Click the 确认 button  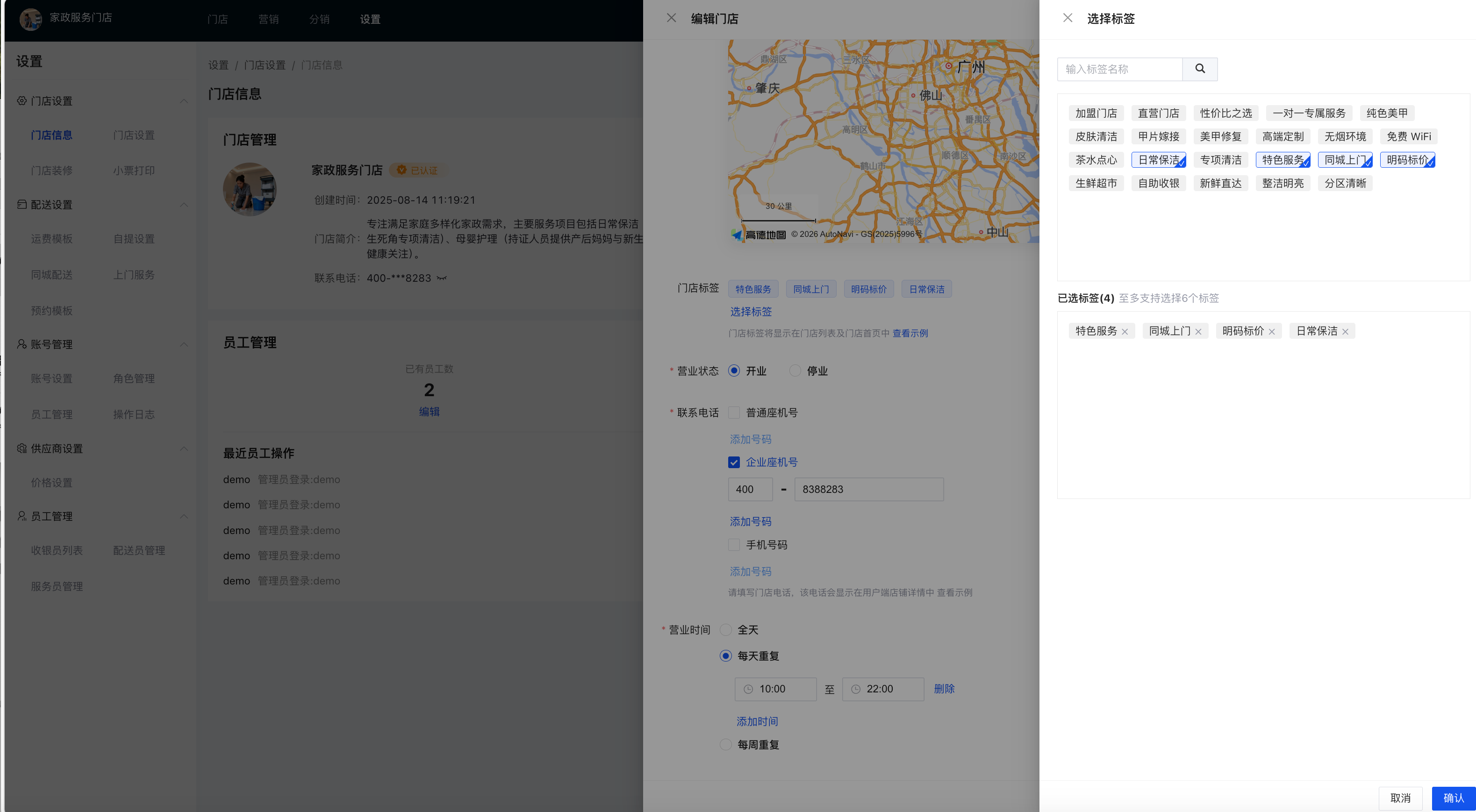click(1453, 798)
